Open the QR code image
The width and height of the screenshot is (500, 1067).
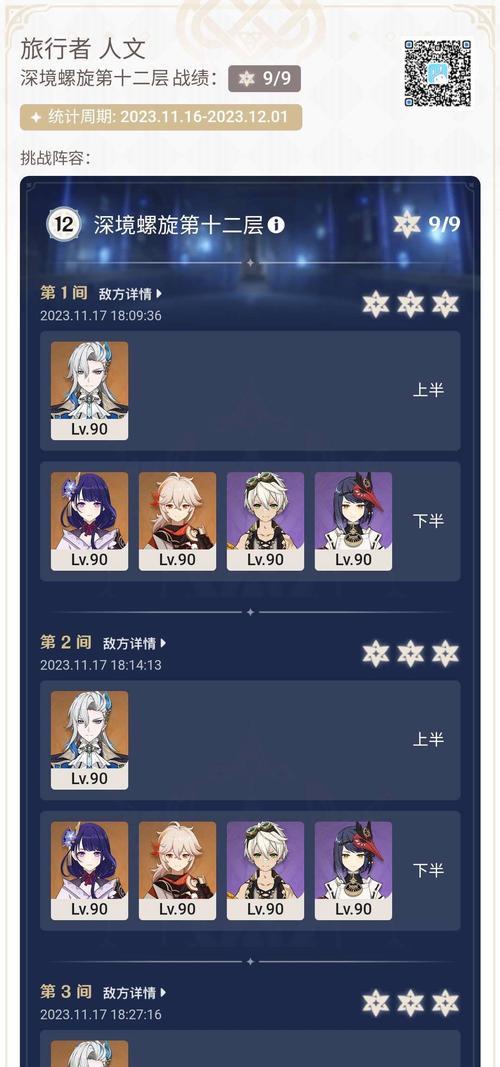(437, 73)
